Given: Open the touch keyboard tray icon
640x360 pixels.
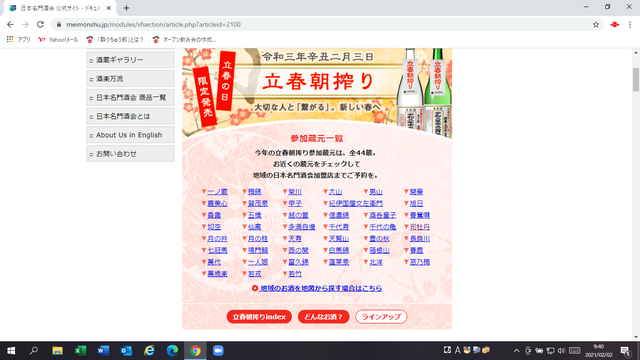Looking at the screenshot, I should click(575, 351).
